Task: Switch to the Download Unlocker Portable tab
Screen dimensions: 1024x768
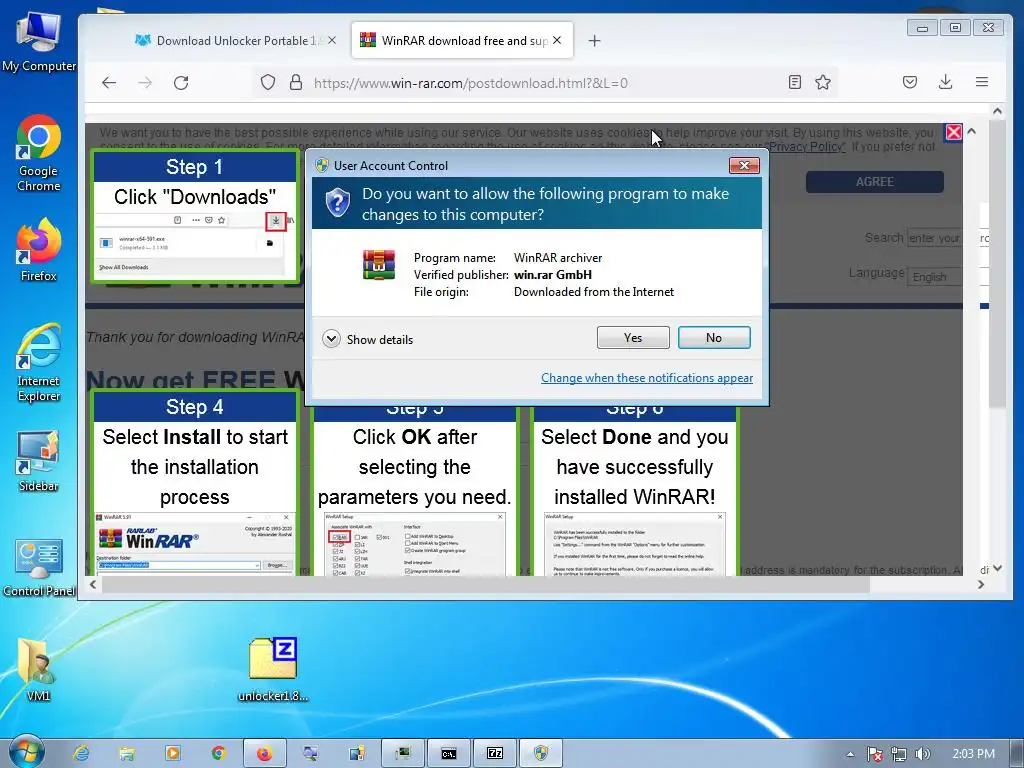Action: click(235, 40)
